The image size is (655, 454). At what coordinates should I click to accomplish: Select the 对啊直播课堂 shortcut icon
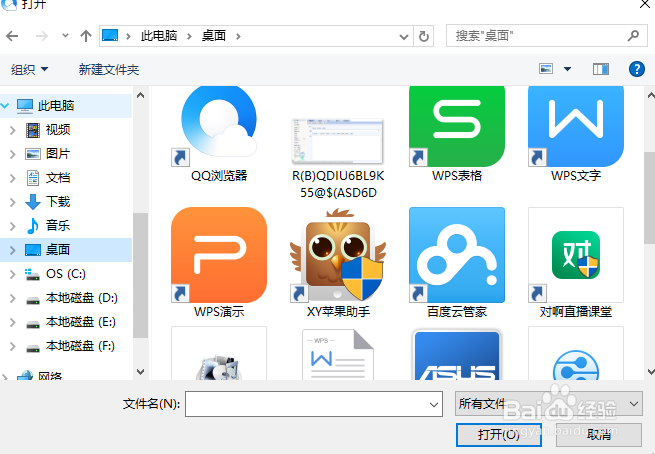[576, 255]
